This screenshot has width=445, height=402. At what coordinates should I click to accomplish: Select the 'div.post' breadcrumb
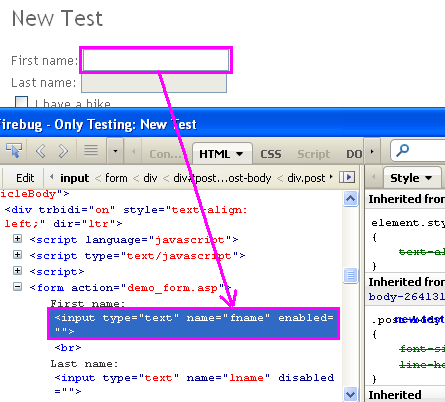coord(306,178)
